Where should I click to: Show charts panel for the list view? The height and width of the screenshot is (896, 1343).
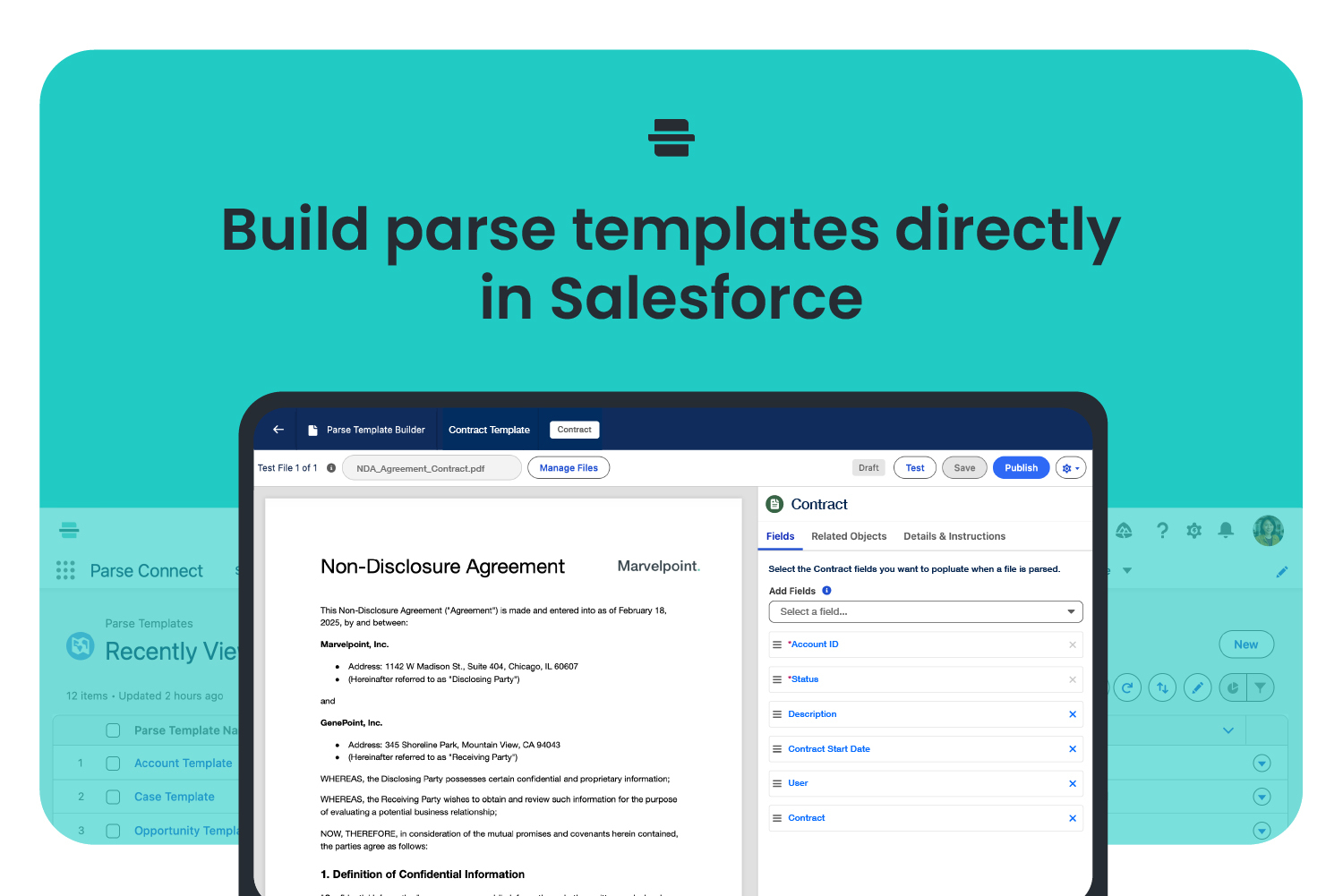tap(1233, 687)
